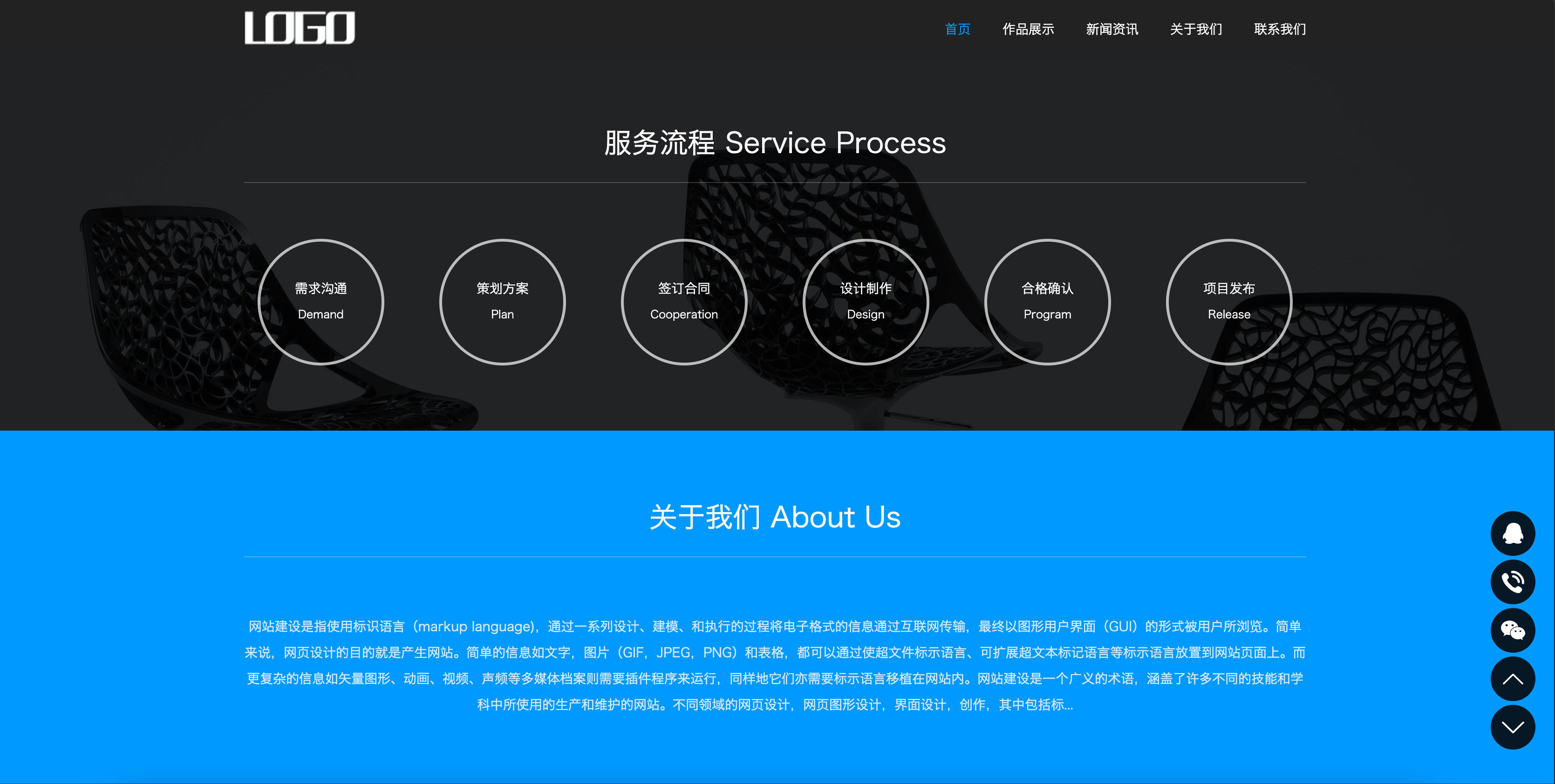Screen dimensions: 1555x784
Task: Click the scroll-to-top up arrow button
Action: click(x=1513, y=679)
